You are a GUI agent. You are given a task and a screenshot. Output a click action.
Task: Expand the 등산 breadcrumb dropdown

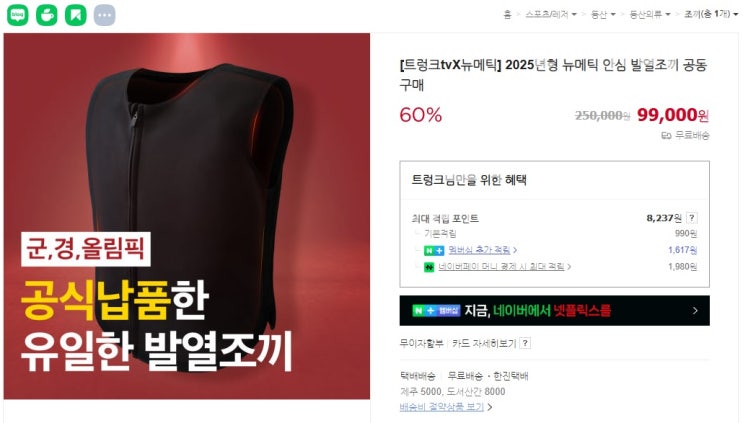[x=603, y=15]
